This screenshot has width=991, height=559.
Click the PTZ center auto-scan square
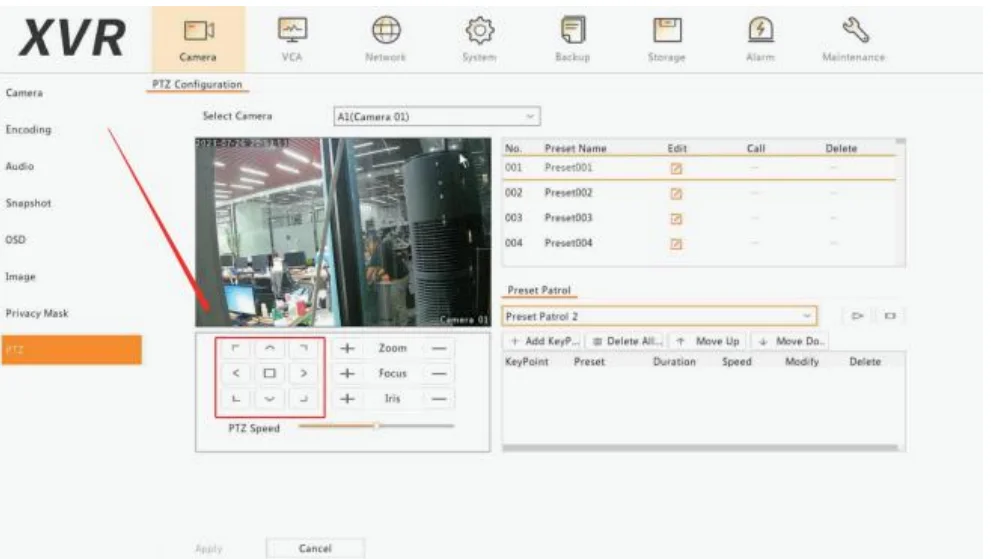(270, 374)
